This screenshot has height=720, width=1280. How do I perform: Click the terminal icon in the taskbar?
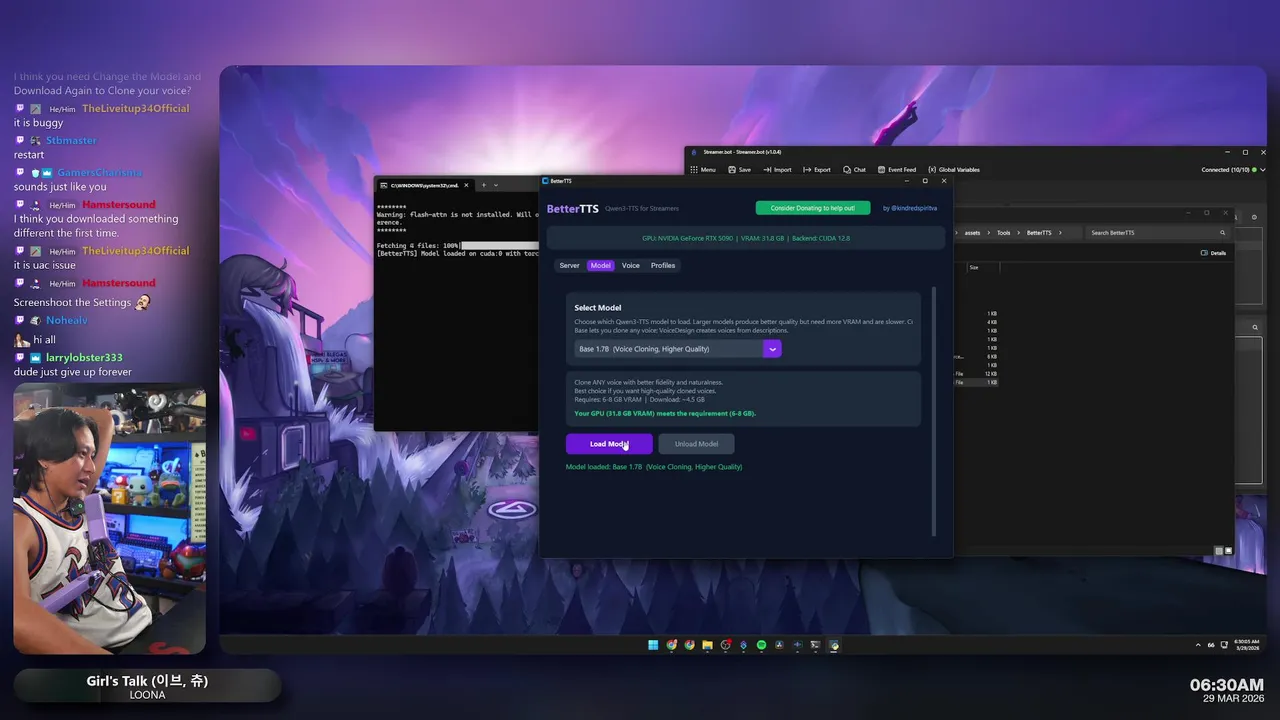(x=815, y=645)
